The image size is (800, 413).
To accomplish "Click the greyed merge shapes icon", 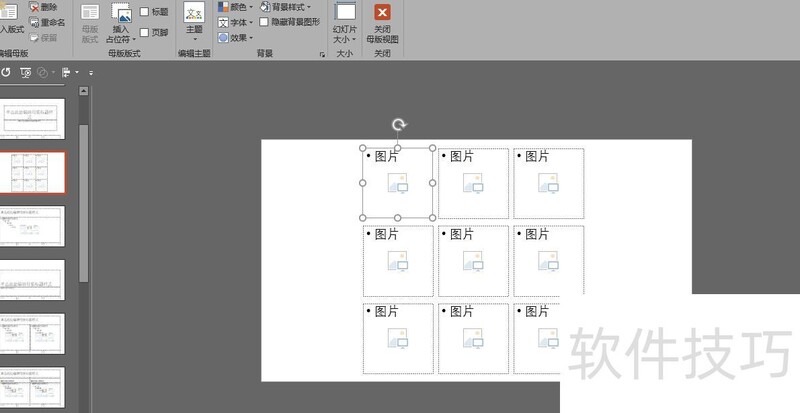I will click(43, 72).
